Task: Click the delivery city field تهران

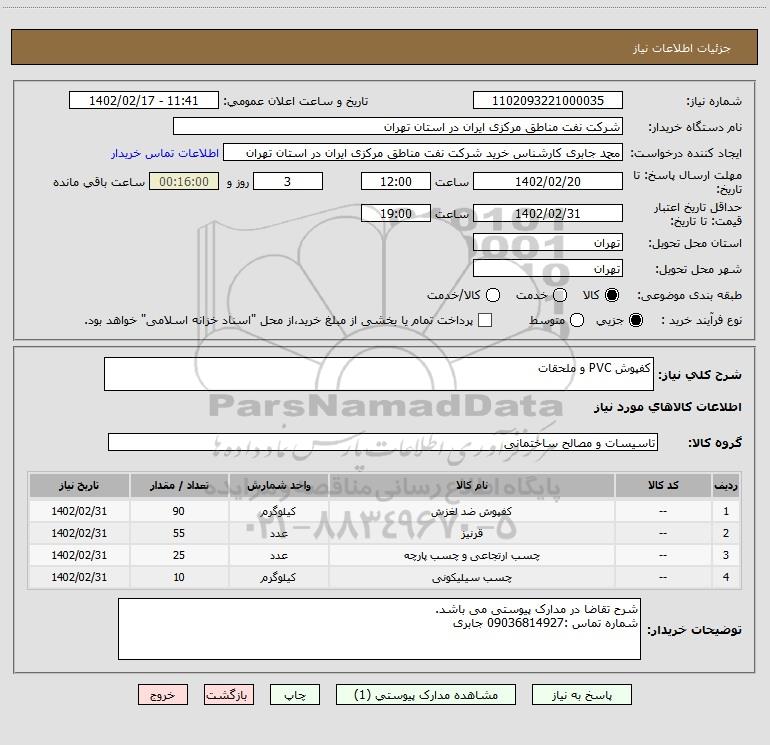Action: click(x=548, y=269)
